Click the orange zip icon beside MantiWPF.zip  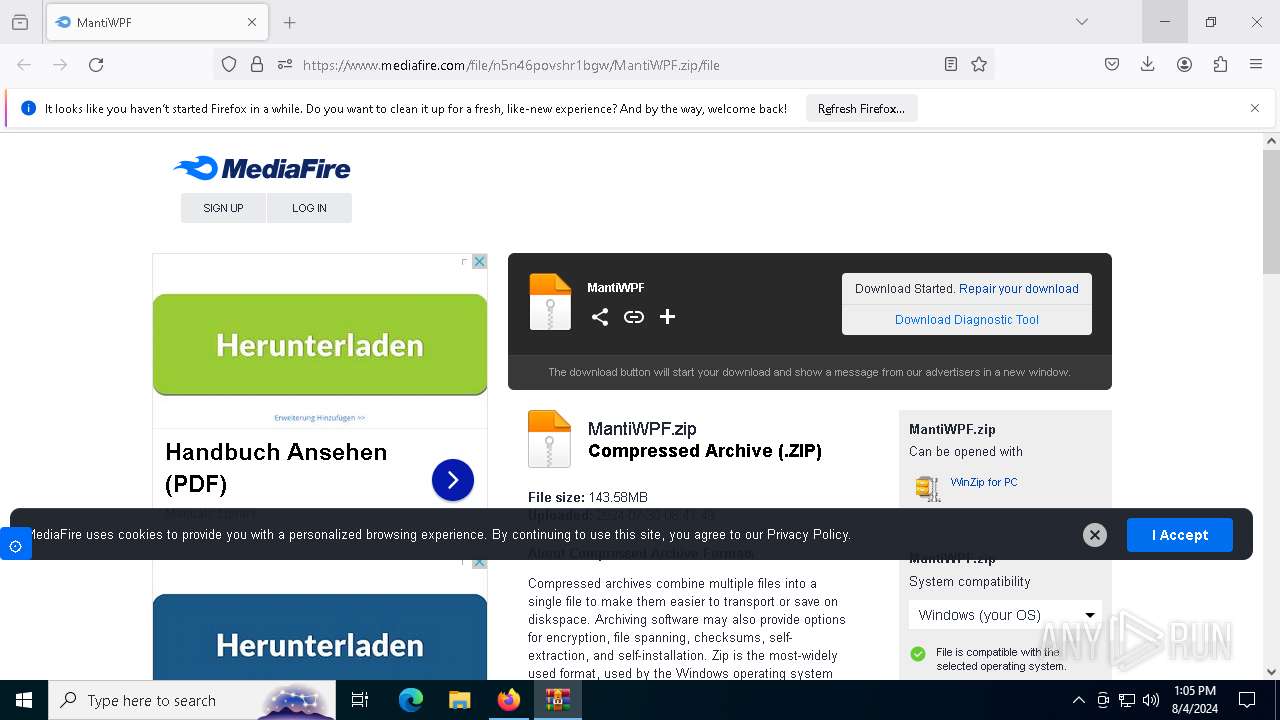(550, 439)
